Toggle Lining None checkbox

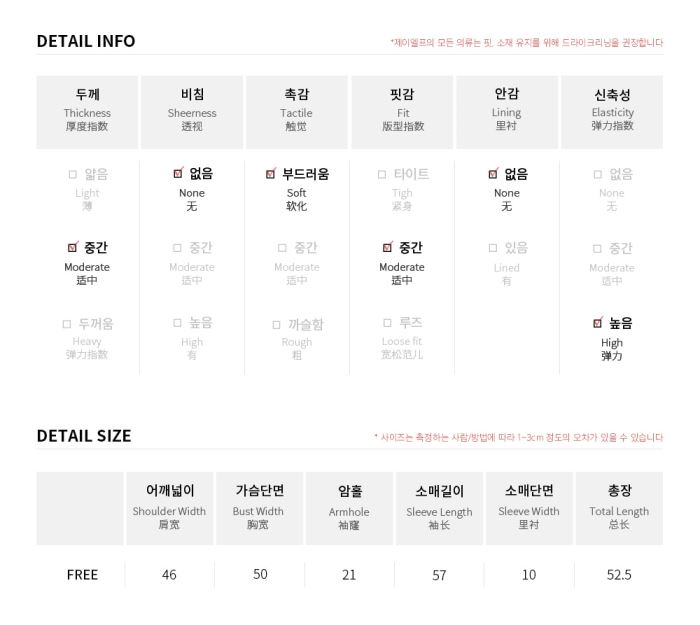coord(493,173)
